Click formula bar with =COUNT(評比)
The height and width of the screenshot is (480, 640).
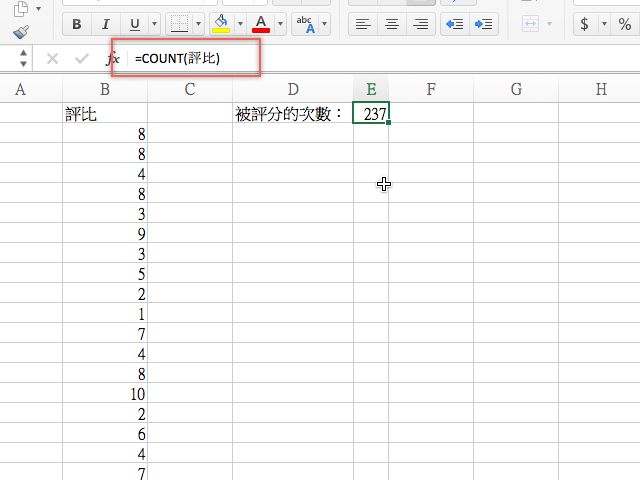[x=384, y=59]
